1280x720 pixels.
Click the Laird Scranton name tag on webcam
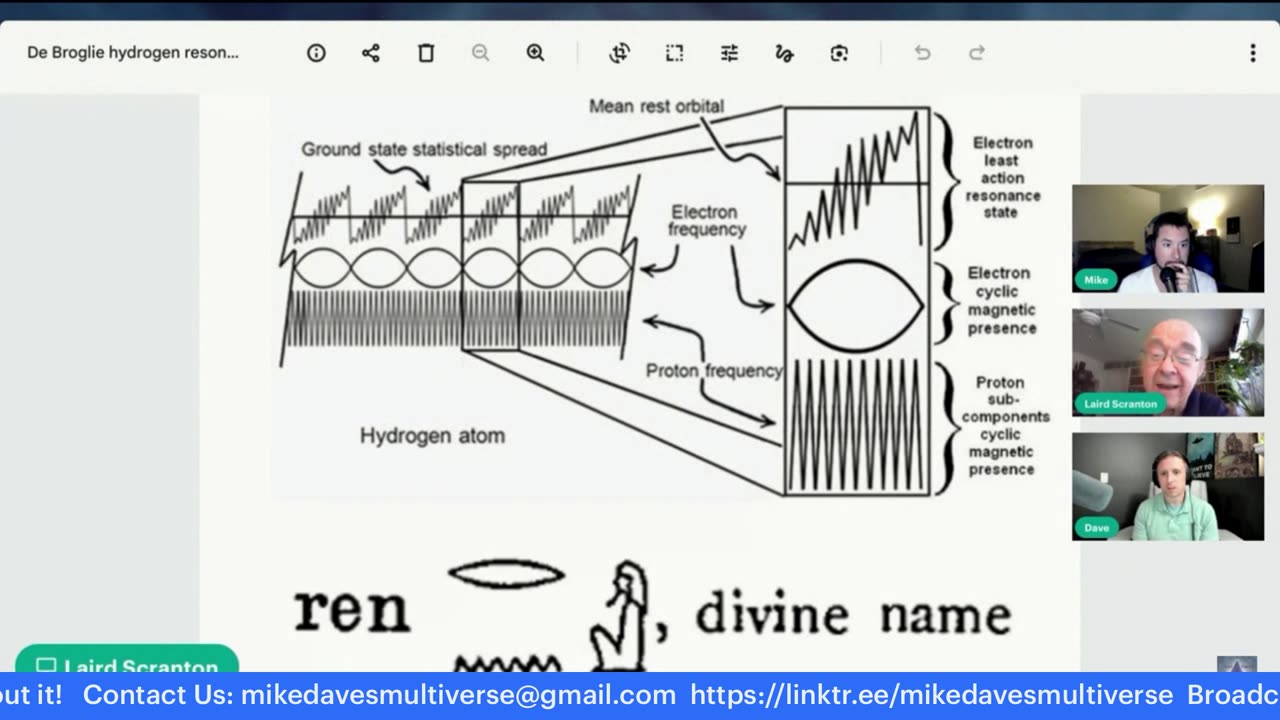(1121, 404)
